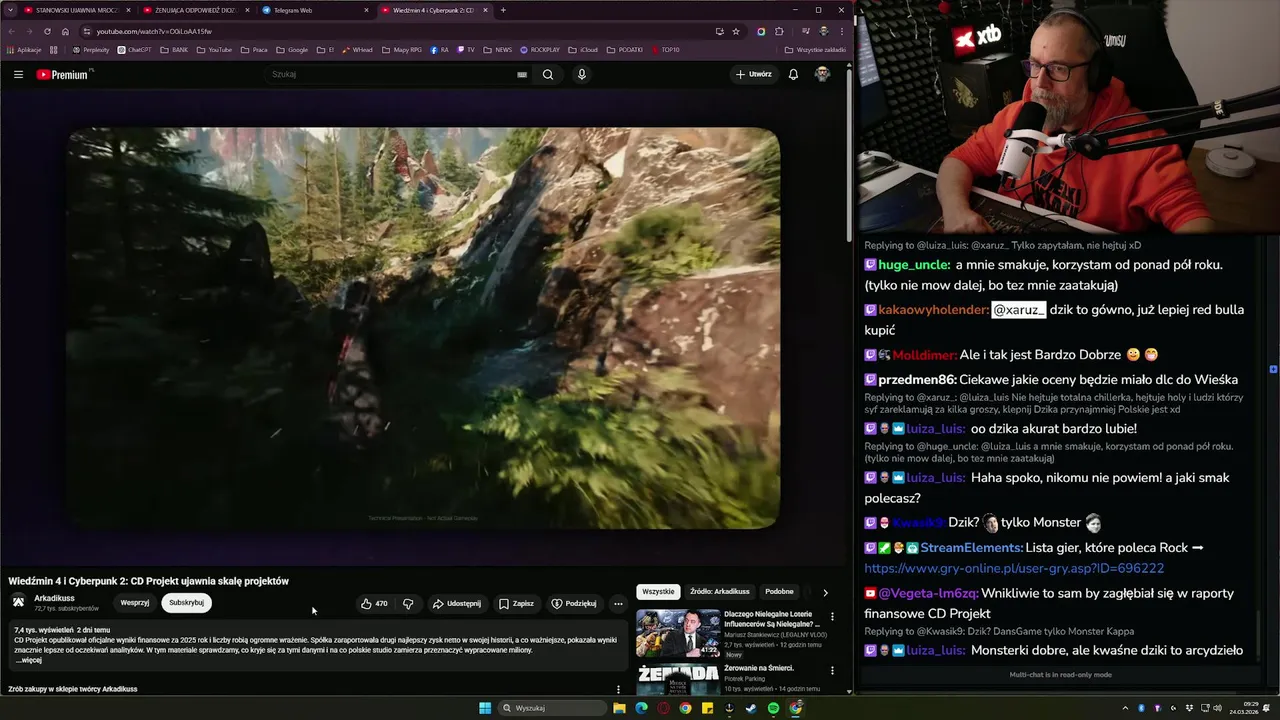Bookmark this page with the star icon
Screen dimensions: 1280x720
point(736,31)
